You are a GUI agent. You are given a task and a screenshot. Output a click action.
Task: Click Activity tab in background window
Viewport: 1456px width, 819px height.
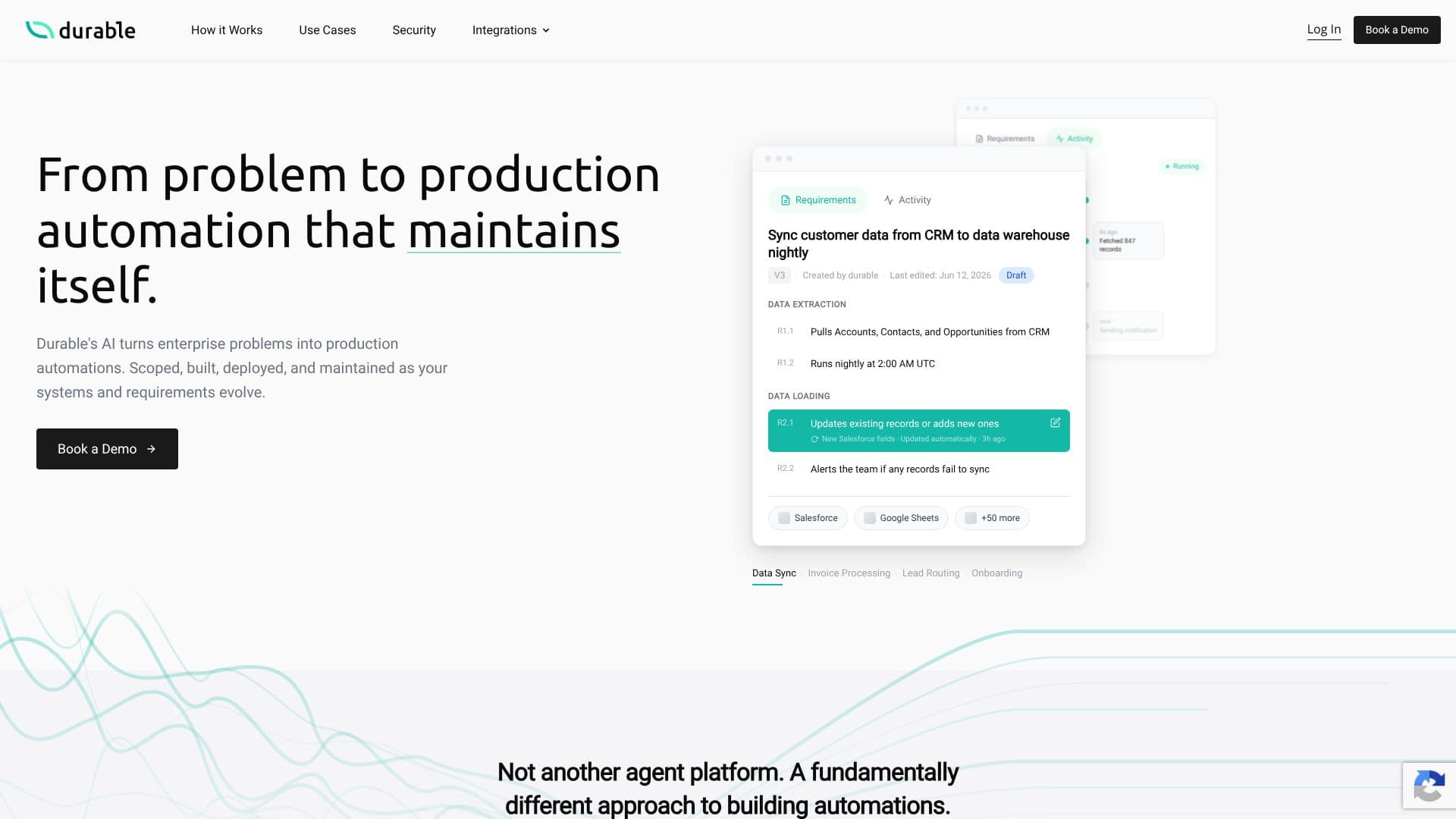[x=1075, y=139]
